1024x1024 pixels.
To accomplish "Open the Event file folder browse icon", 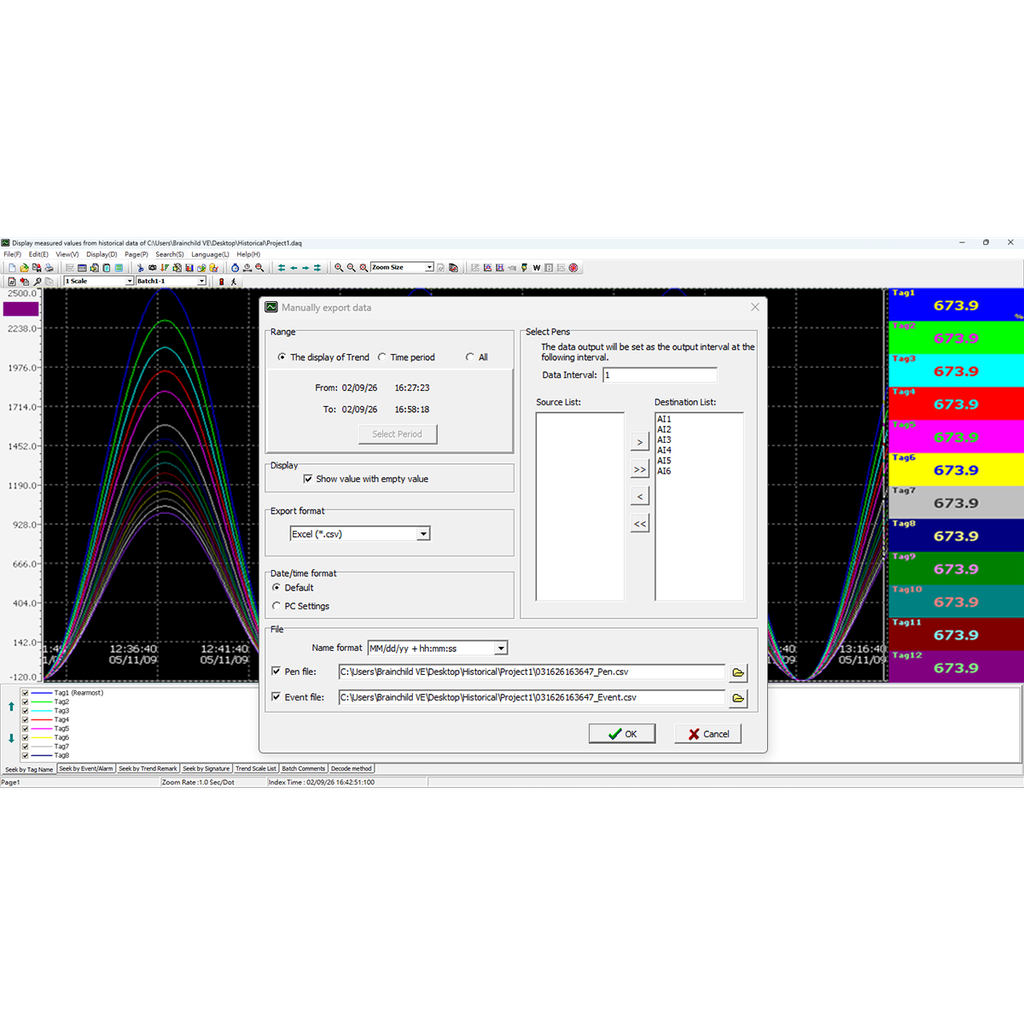I will [738, 698].
